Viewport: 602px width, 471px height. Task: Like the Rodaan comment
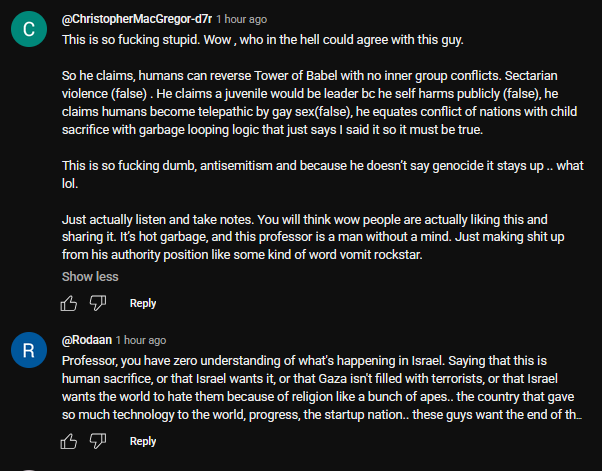pyautogui.click(x=69, y=441)
